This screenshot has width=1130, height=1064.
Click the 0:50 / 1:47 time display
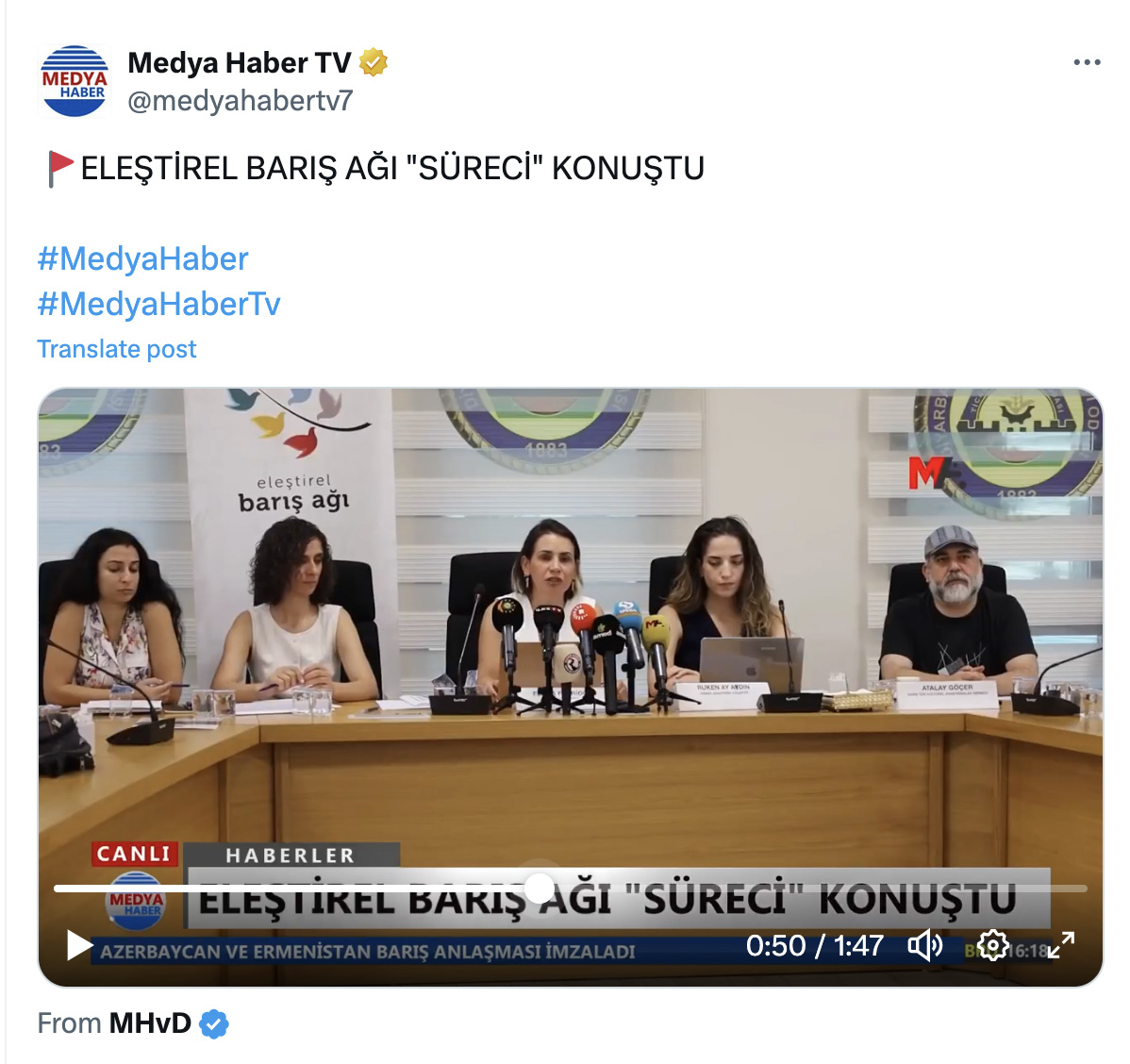coord(814,946)
